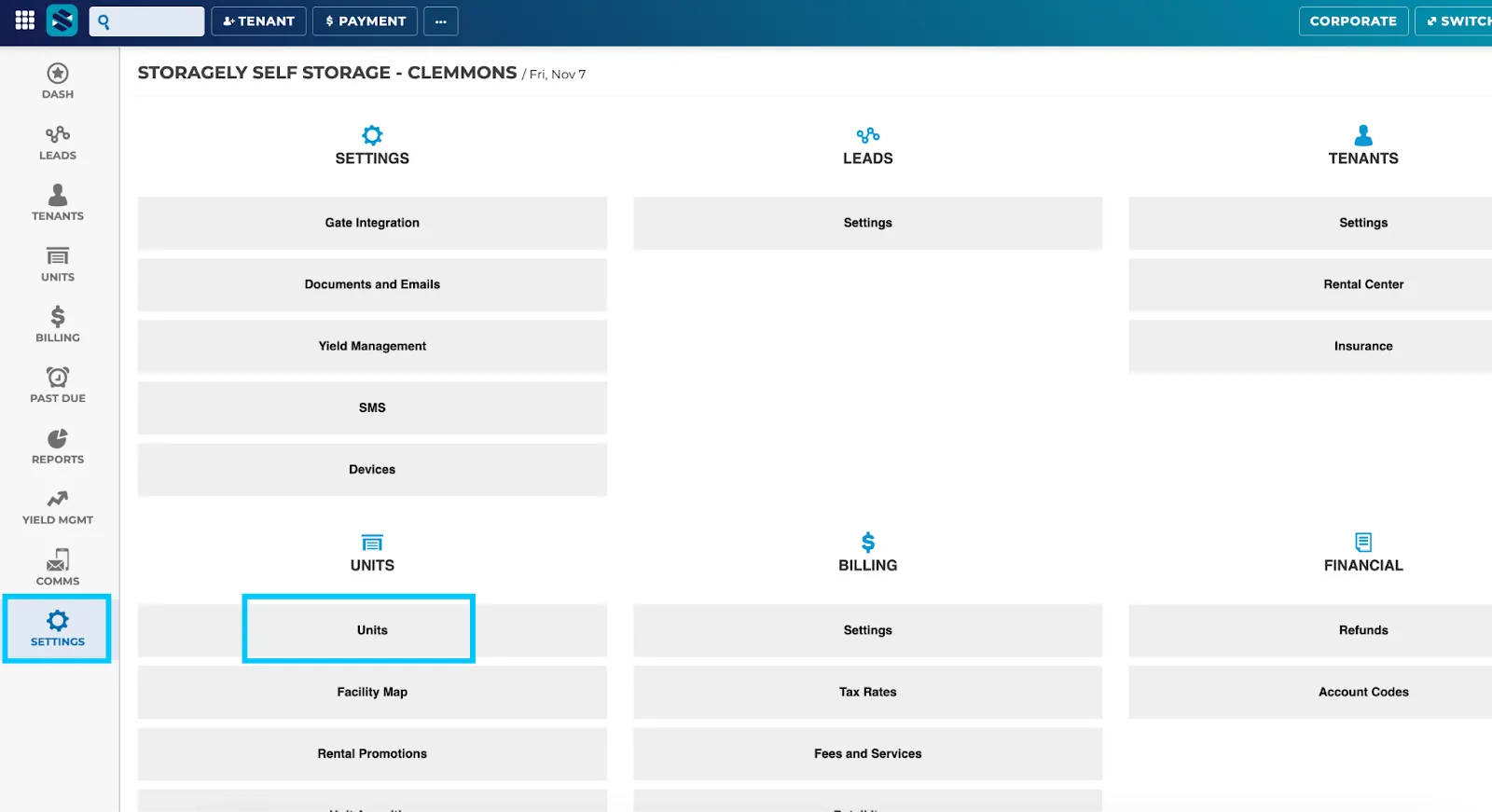Screen dimensions: 1492x812
Task: Go to Leads in the sidebar
Action: pos(58,143)
